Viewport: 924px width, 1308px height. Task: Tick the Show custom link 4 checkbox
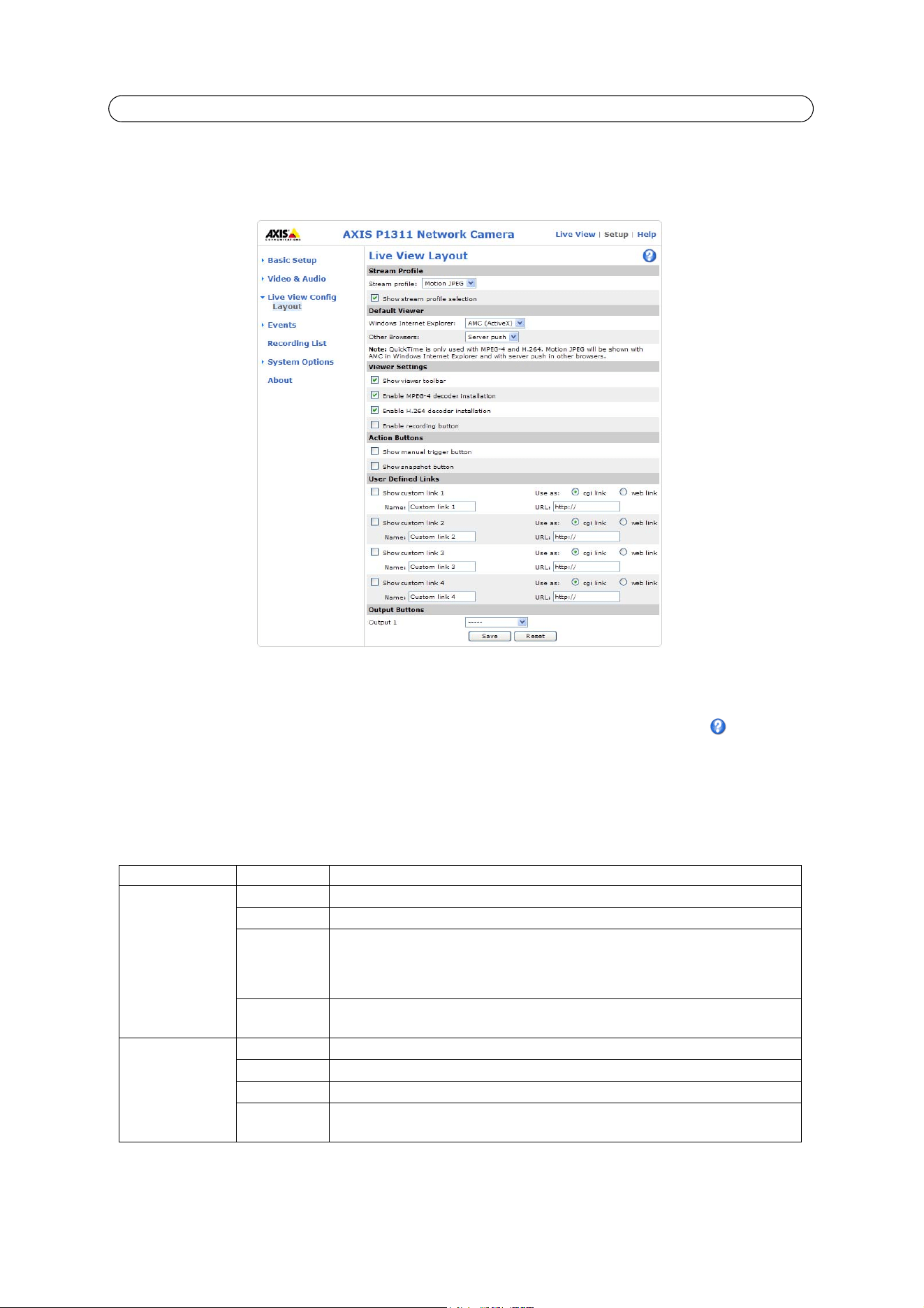(x=375, y=582)
